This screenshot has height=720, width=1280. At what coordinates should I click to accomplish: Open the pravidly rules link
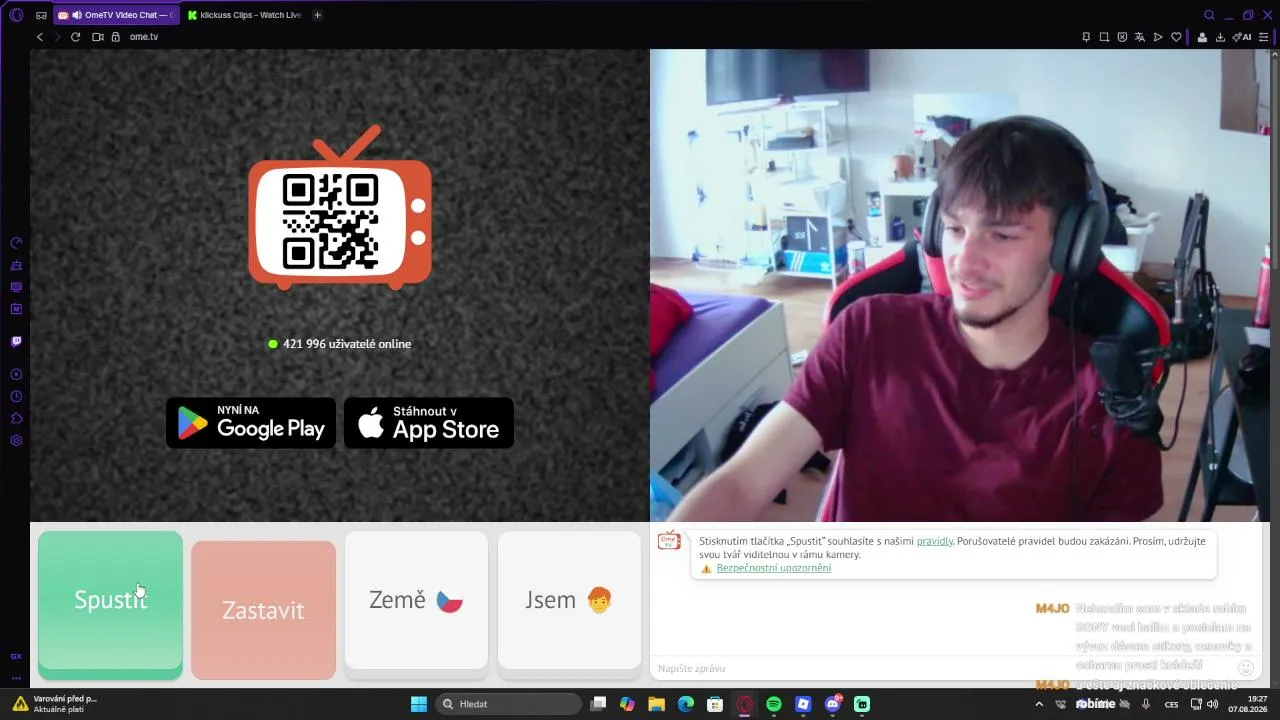[935, 541]
